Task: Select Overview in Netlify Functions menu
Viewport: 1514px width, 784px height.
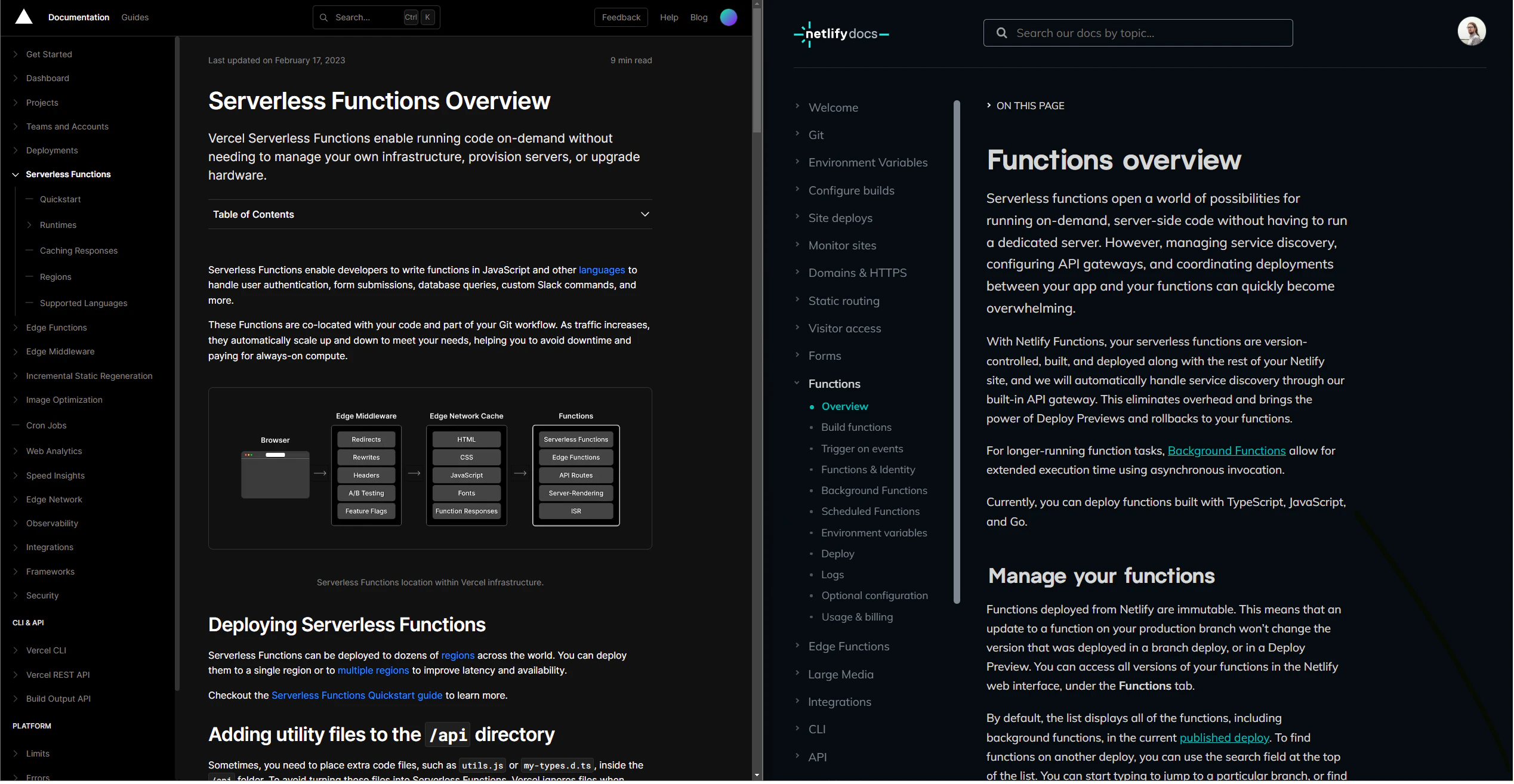Action: pyautogui.click(x=844, y=406)
